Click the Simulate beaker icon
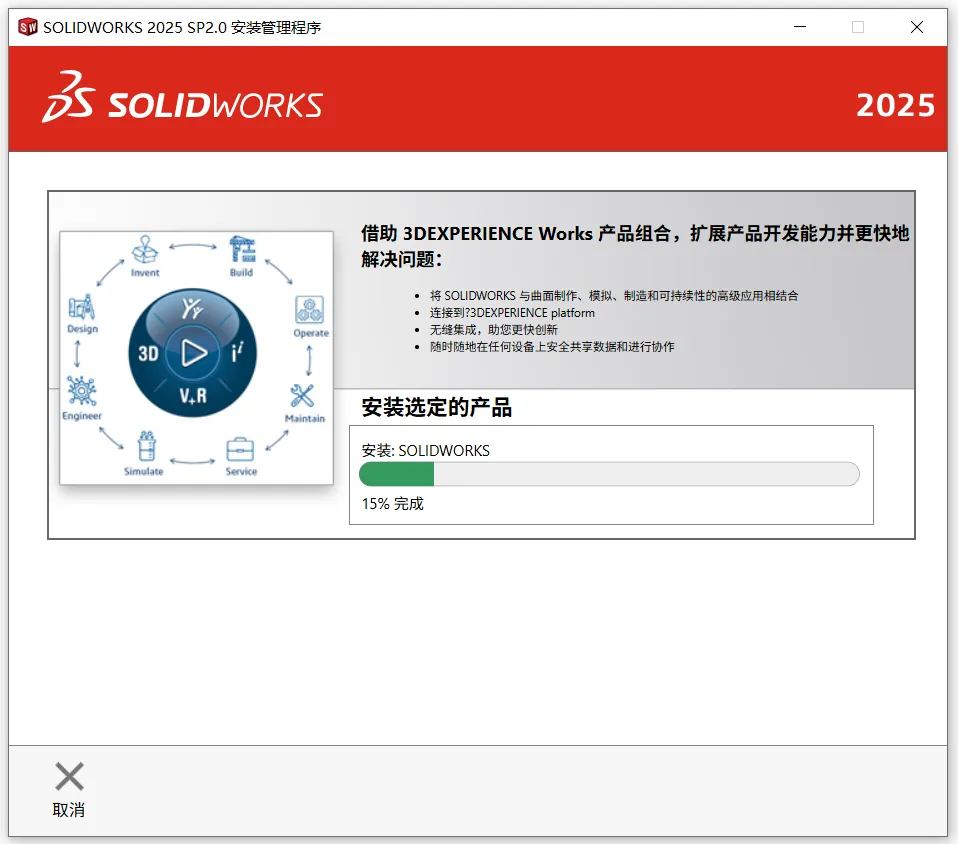The height and width of the screenshot is (844, 958). (x=146, y=446)
